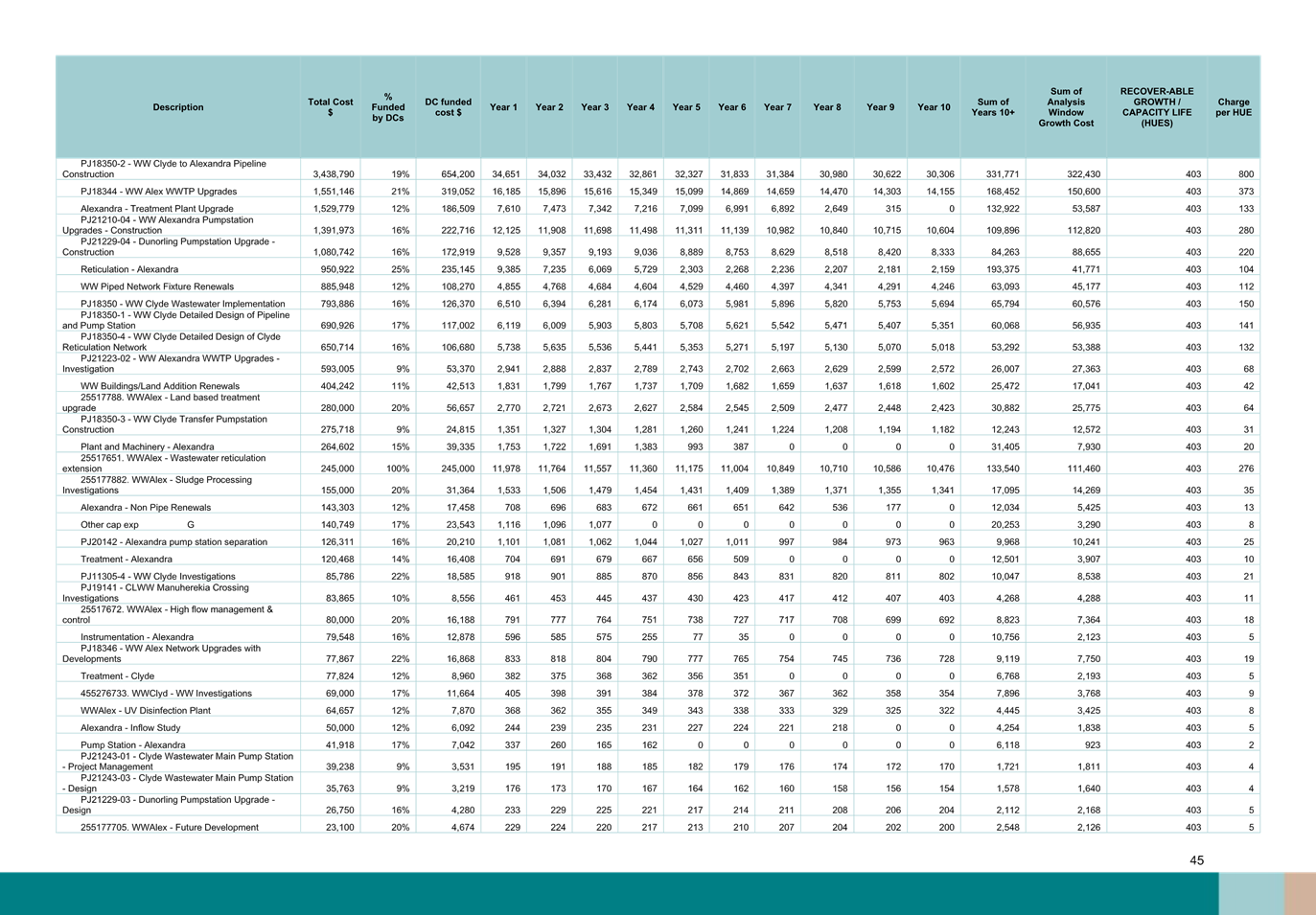Select PJ11305-4 - WW Clyde Investigations row
The image size is (1316, 915).
pyautogui.click(x=658, y=577)
